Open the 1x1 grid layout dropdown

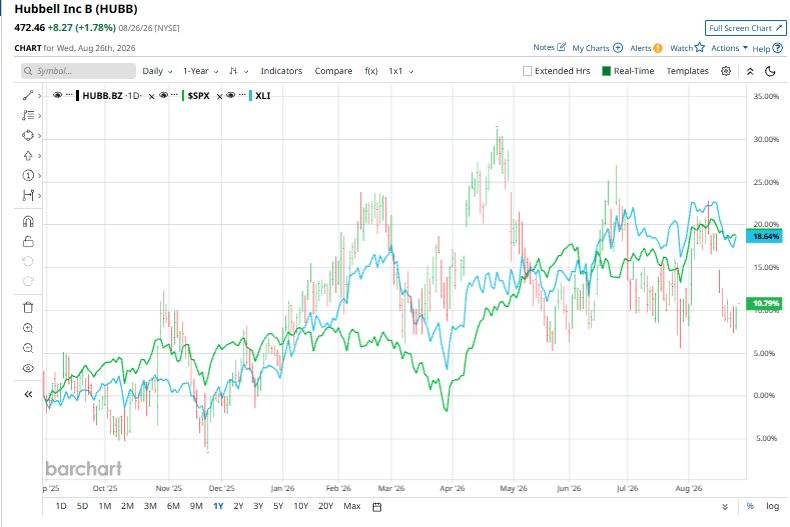point(401,71)
